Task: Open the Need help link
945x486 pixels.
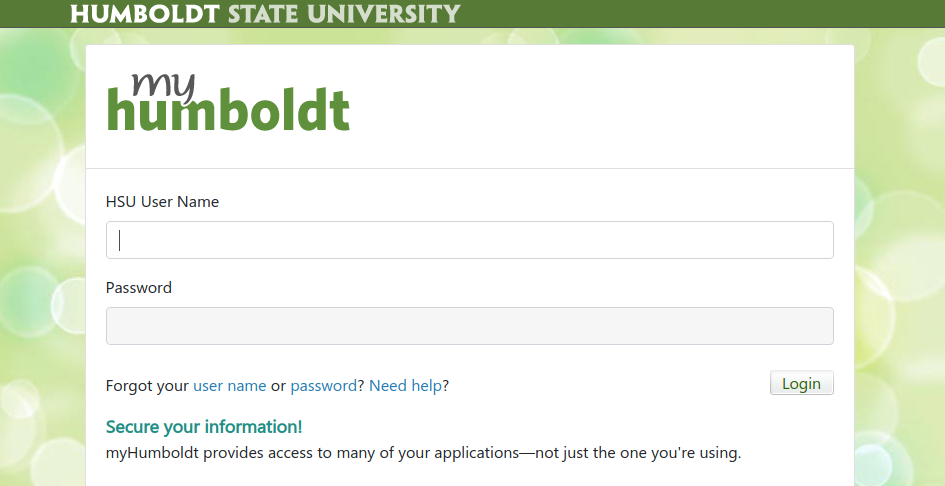Action: tap(405, 385)
